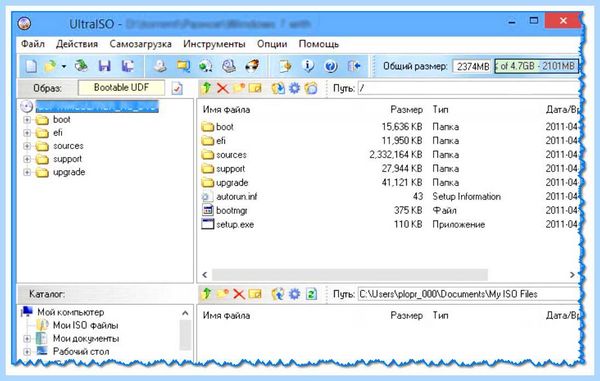Expand the Рабочий стол tree node

point(27,352)
